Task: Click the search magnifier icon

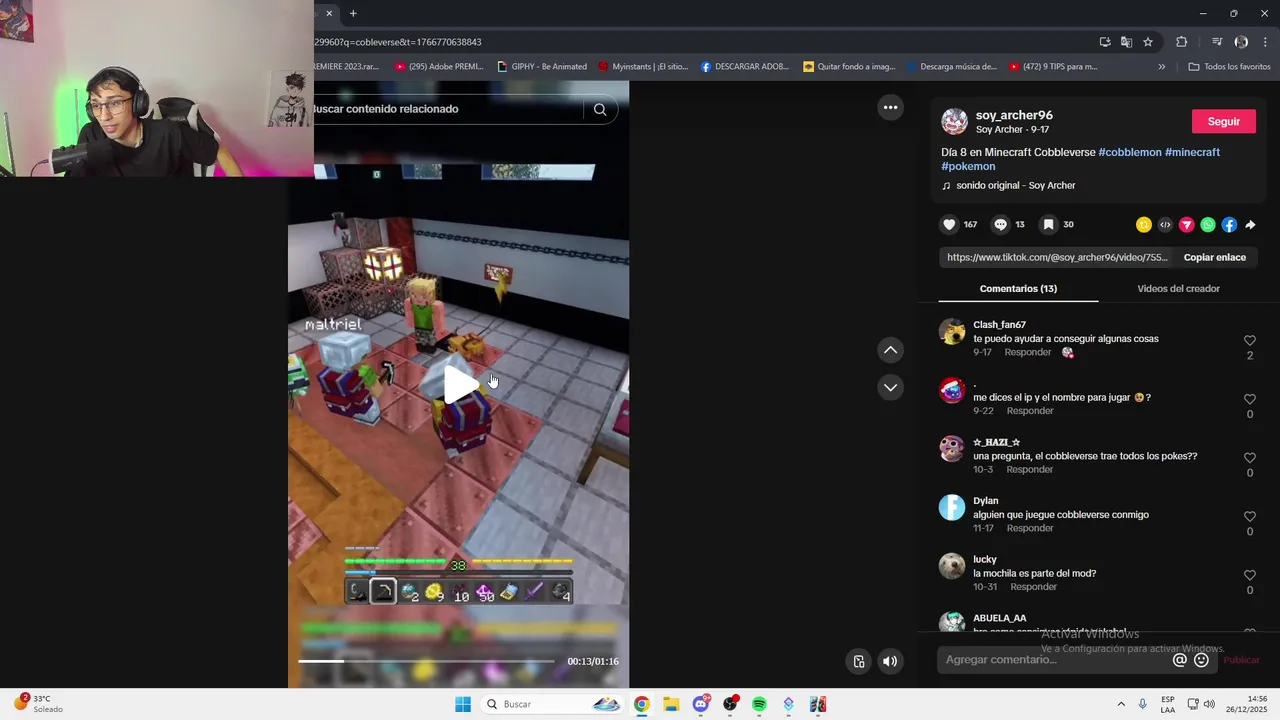Action: pyautogui.click(x=600, y=109)
